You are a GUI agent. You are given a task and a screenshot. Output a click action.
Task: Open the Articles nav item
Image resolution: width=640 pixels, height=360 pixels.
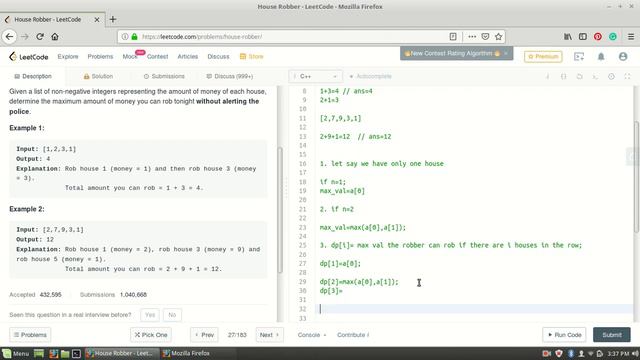(x=187, y=57)
